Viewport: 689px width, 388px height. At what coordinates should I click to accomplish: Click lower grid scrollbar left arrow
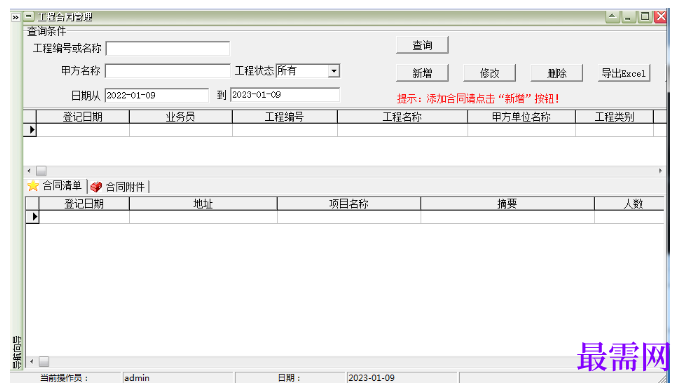tap(31, 361)
